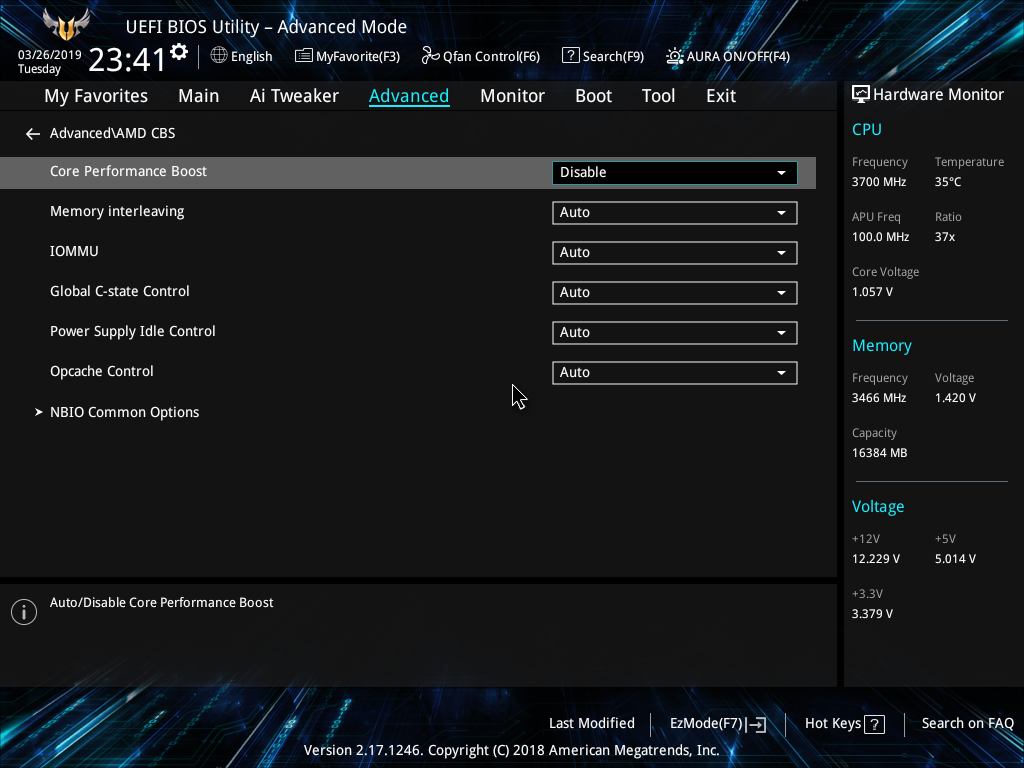
Task: Click Core Voltage value 1.057 V
Action: (x=872, y=292)
